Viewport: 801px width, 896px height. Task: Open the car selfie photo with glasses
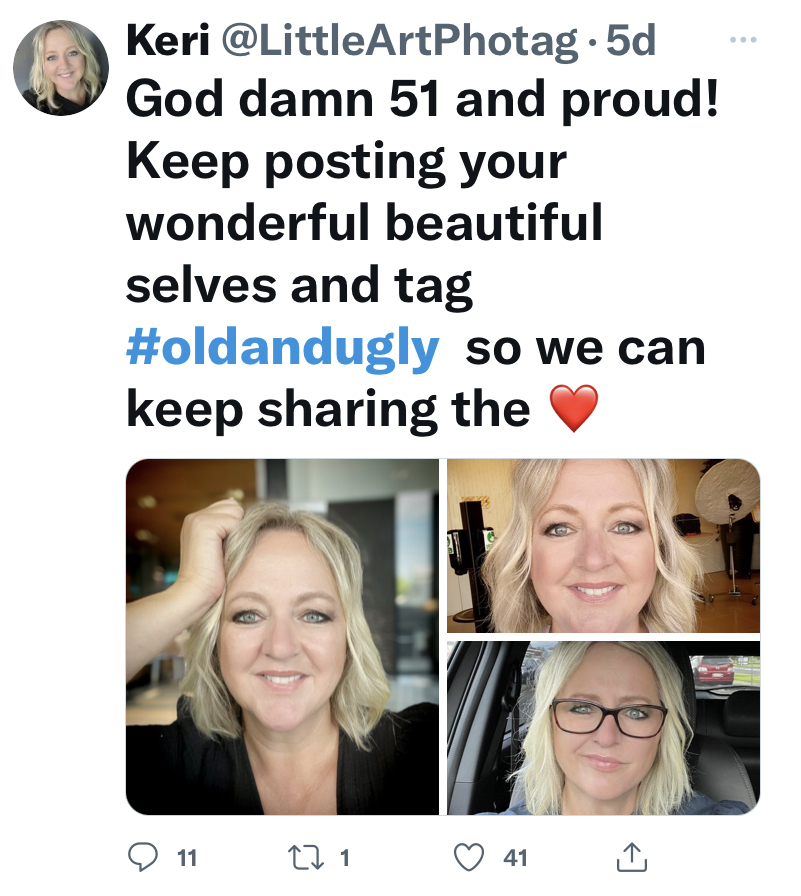coord(603,728)
